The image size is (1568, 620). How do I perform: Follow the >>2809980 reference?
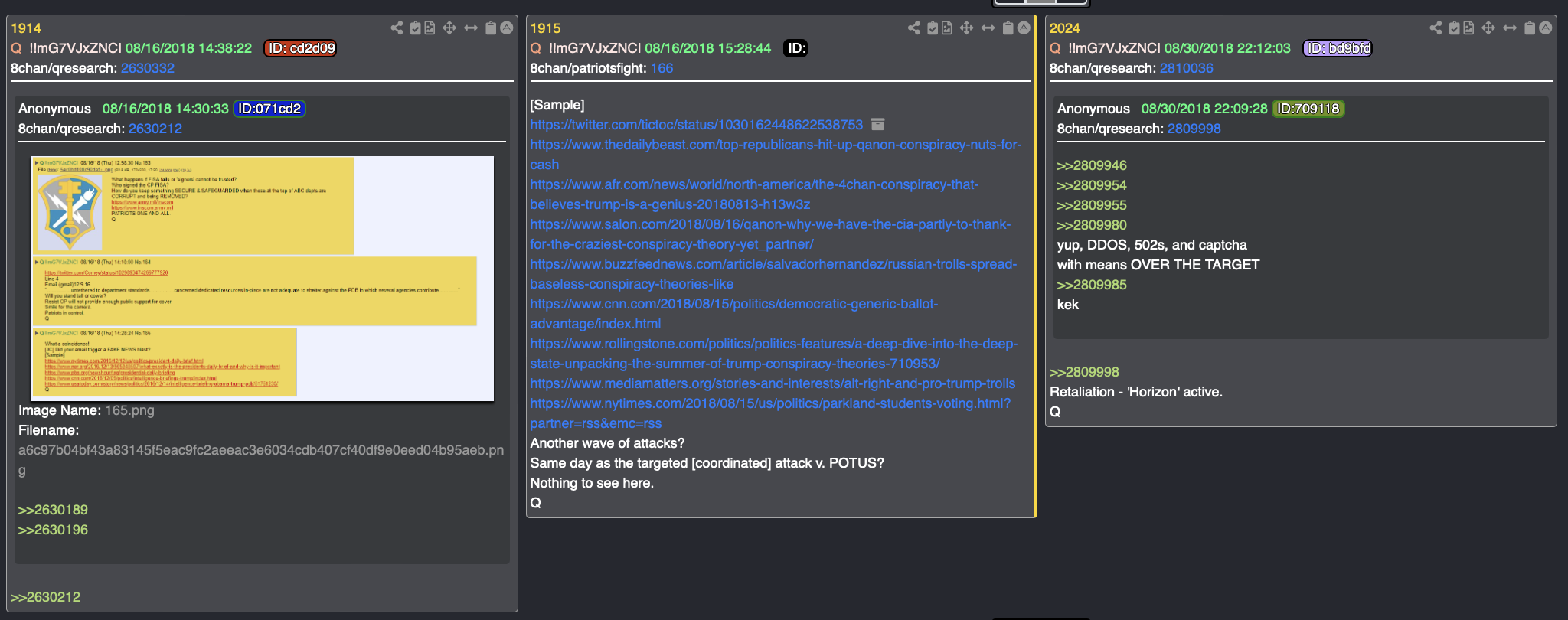pyautogui.click(x=1092, y=225)
